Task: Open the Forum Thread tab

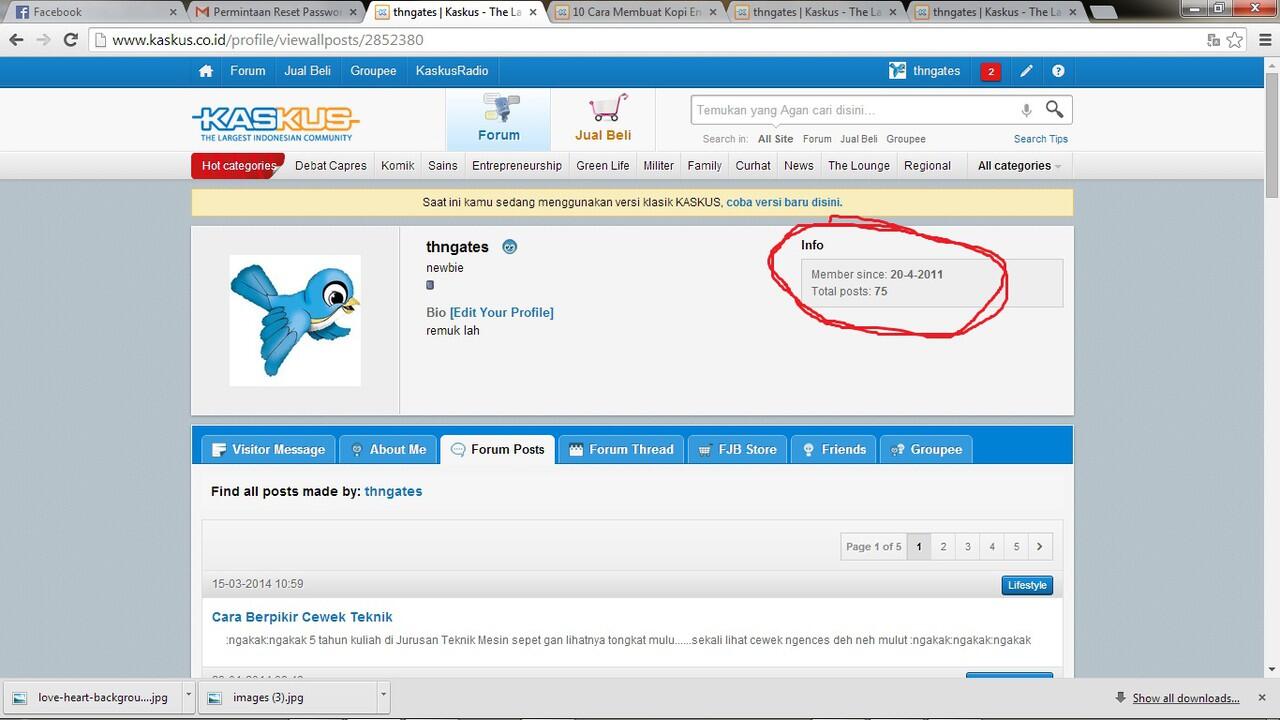Action: (621, 449)
